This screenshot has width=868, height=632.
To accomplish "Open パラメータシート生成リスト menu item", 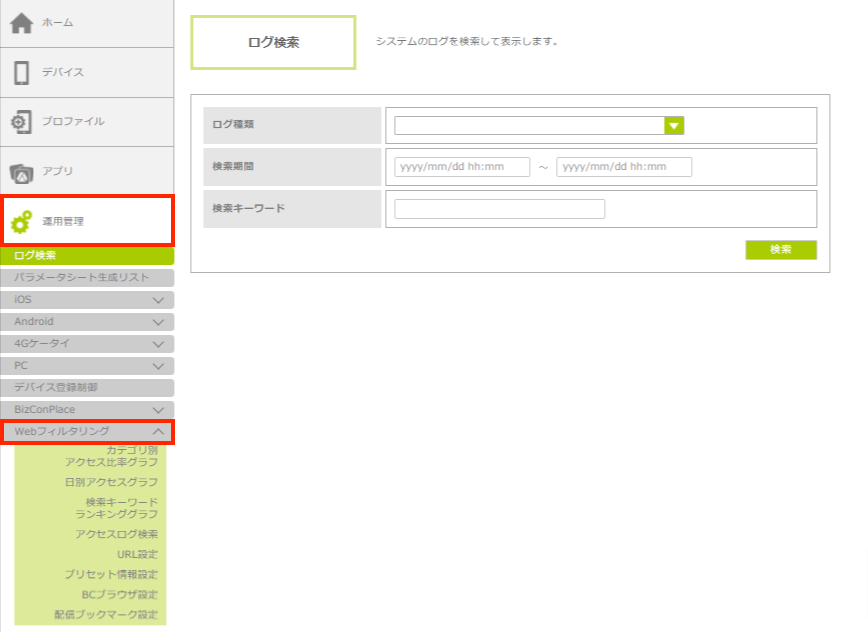I will coord(87,278).
